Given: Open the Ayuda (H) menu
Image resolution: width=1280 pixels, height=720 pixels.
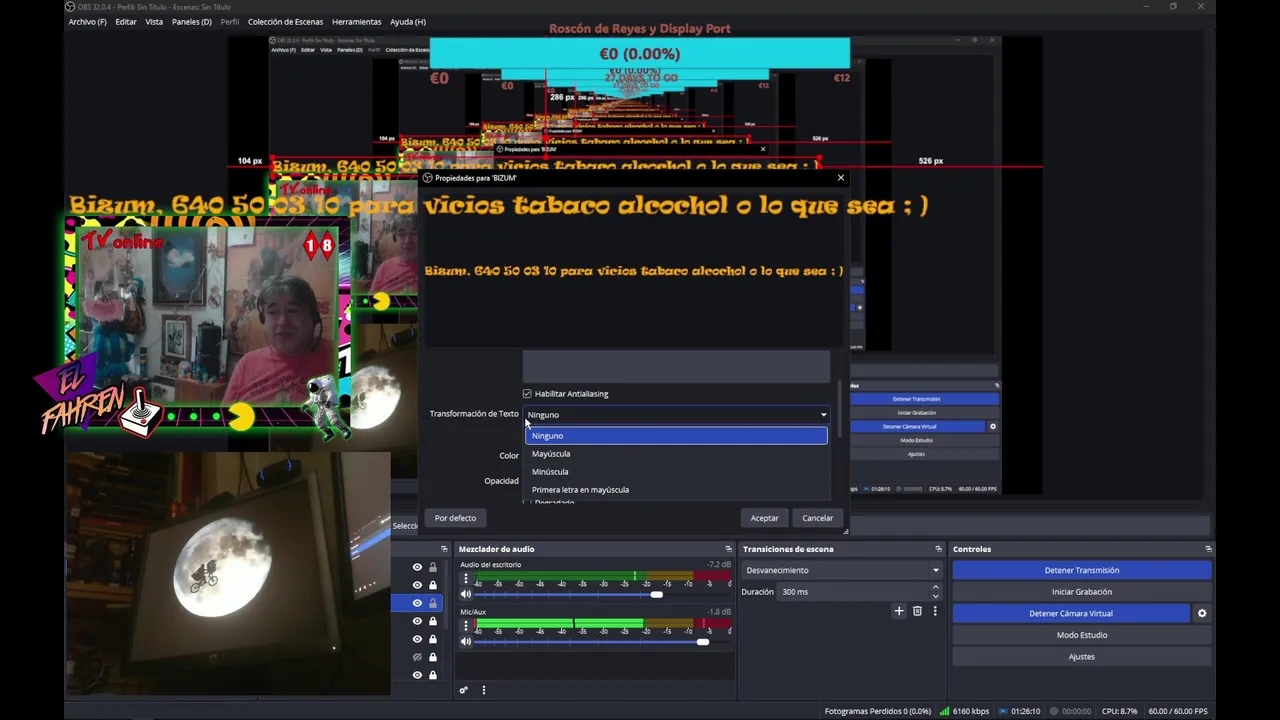Looking at the screenshot, I should pos(408,22).
